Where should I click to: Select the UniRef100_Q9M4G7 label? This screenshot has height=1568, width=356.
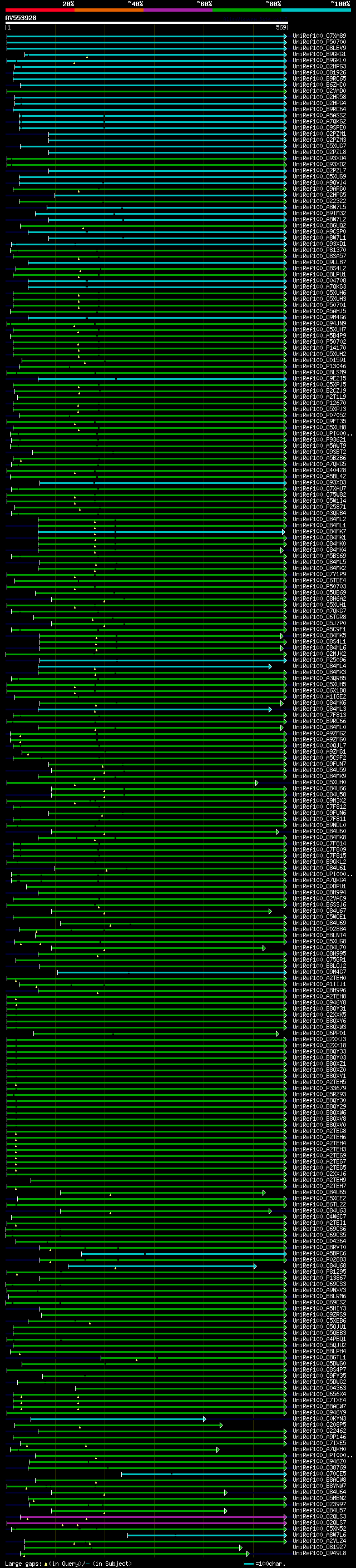(319, 972)
